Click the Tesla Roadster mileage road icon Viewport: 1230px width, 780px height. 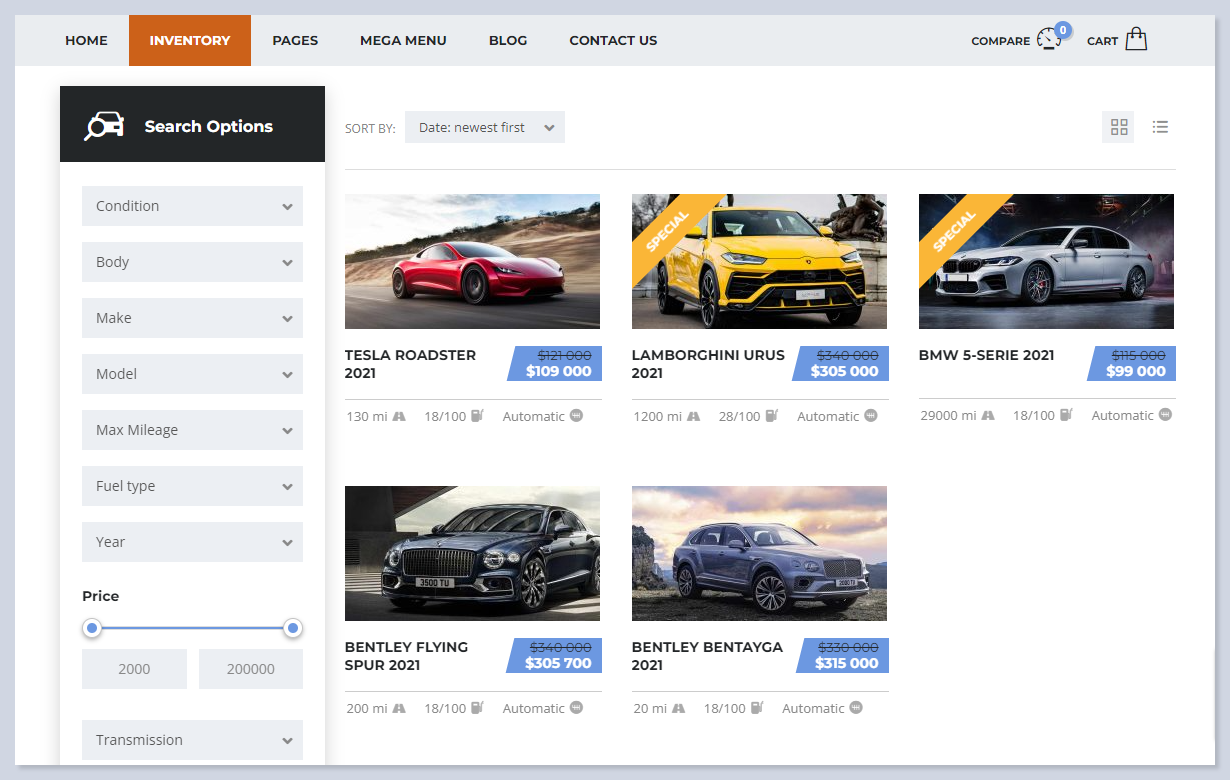(x=399, y=416)
